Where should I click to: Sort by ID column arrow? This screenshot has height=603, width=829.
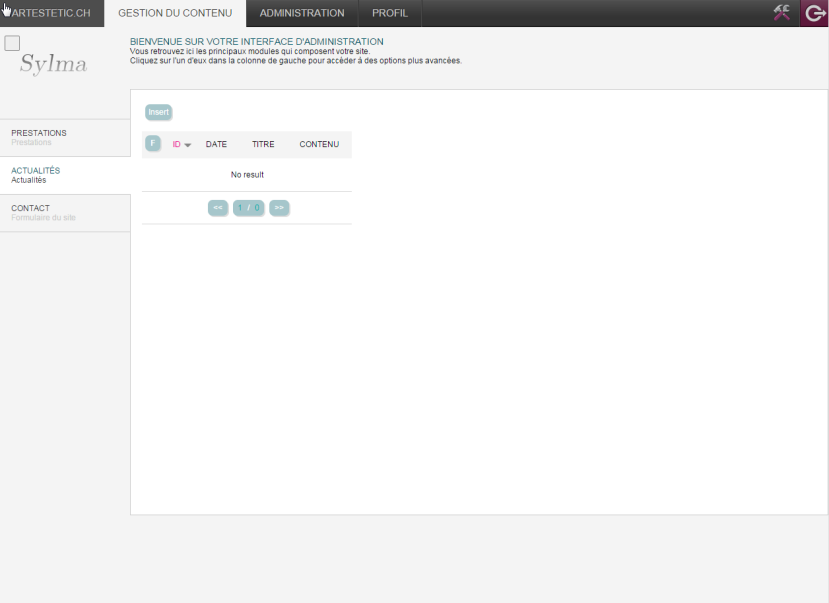[187, 145]
